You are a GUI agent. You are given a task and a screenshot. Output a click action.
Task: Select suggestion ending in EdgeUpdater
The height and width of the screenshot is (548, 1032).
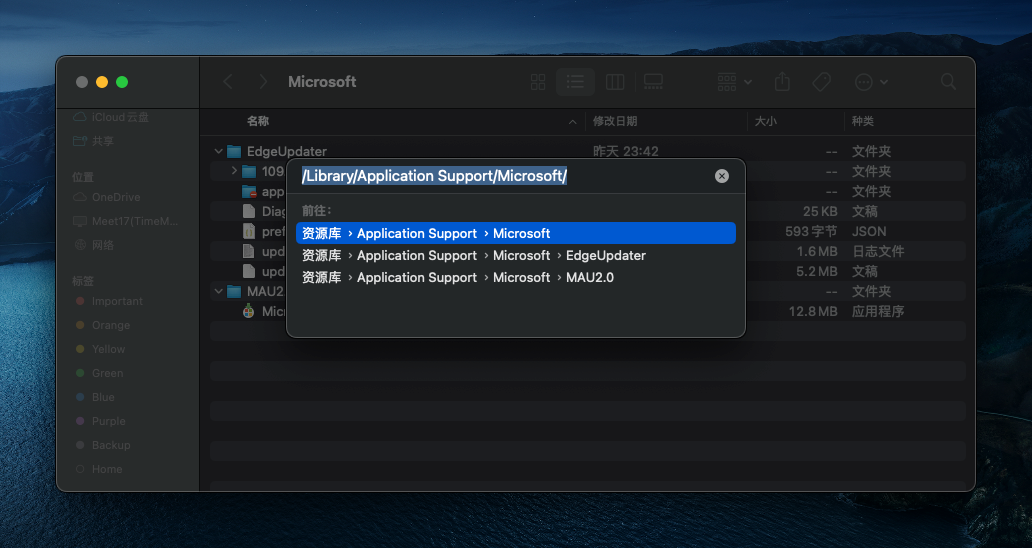click(x=516, y=255)
